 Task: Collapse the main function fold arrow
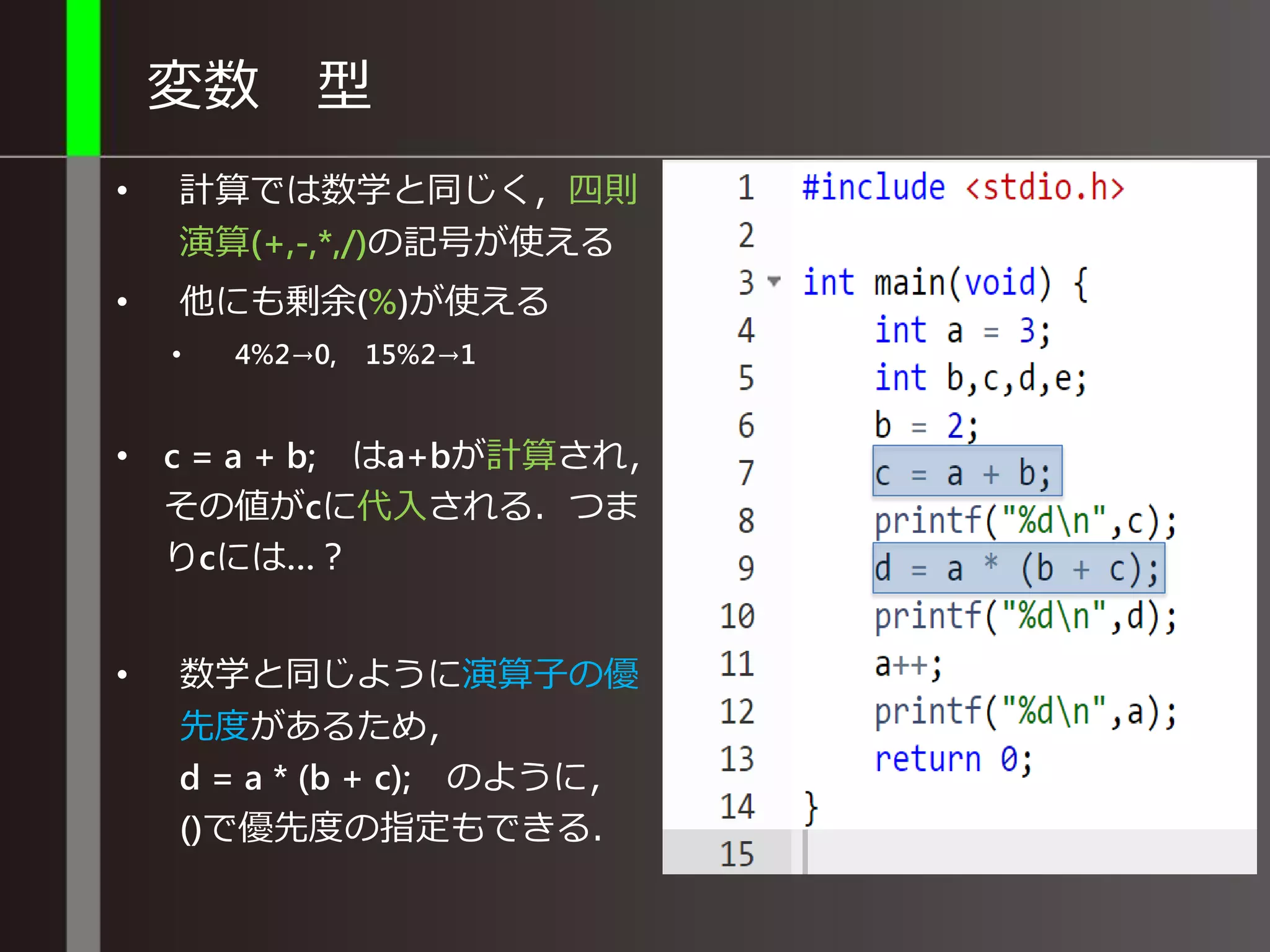pyautogui.click(x=773, y=281)
